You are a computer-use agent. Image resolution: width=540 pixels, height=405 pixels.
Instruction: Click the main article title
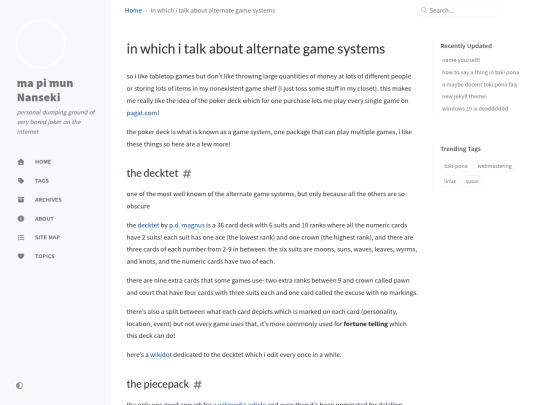[x=256, y=49]
